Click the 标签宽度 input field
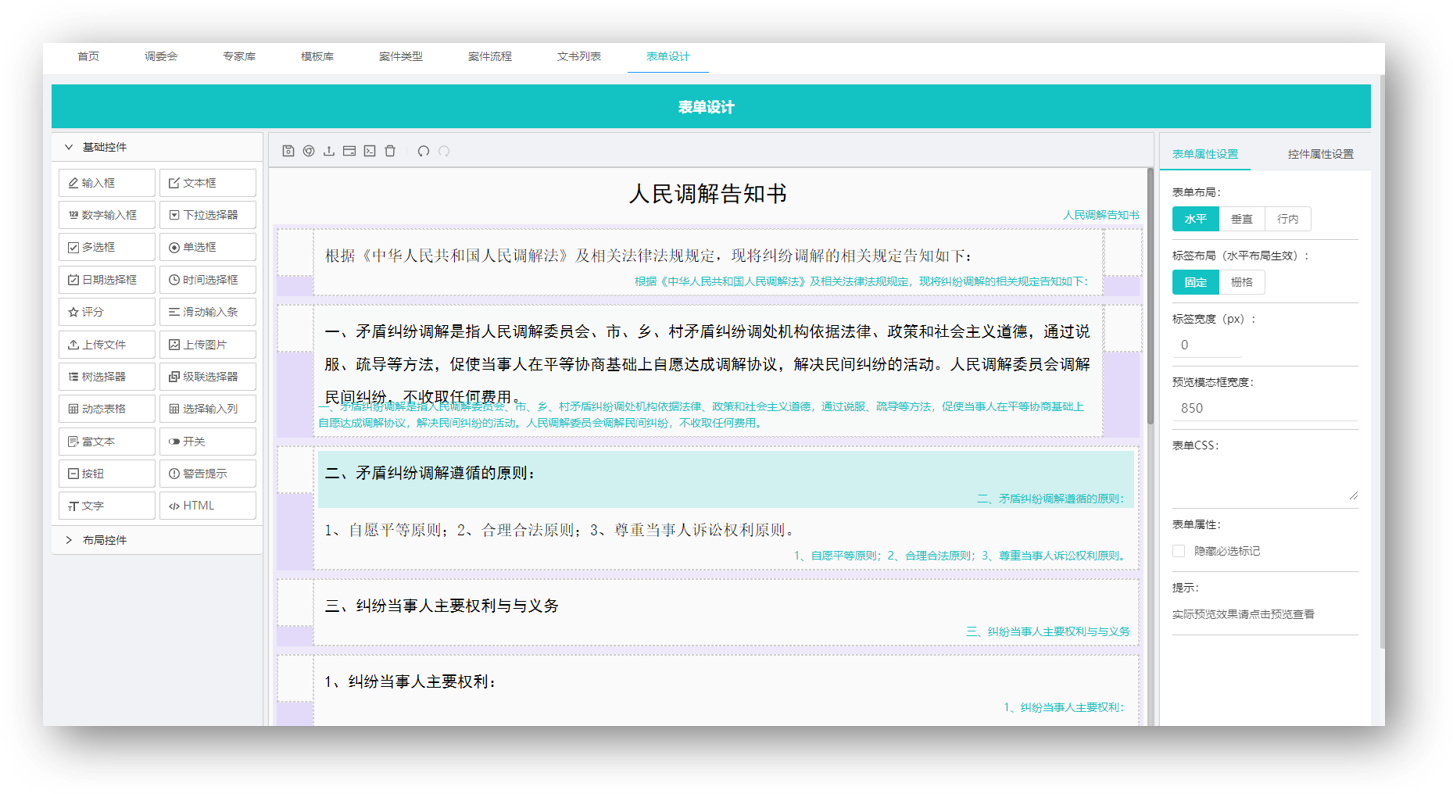1453x794 pixels. [x=1207, y=345]
